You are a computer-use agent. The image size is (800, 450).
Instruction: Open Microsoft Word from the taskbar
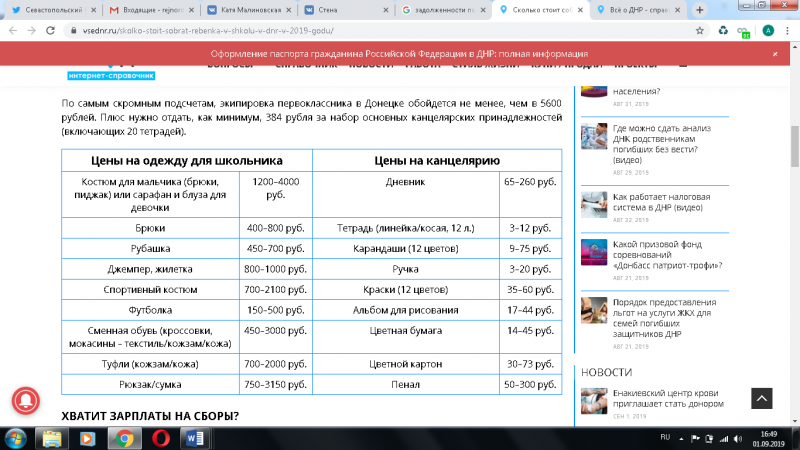tap(195, 438)
